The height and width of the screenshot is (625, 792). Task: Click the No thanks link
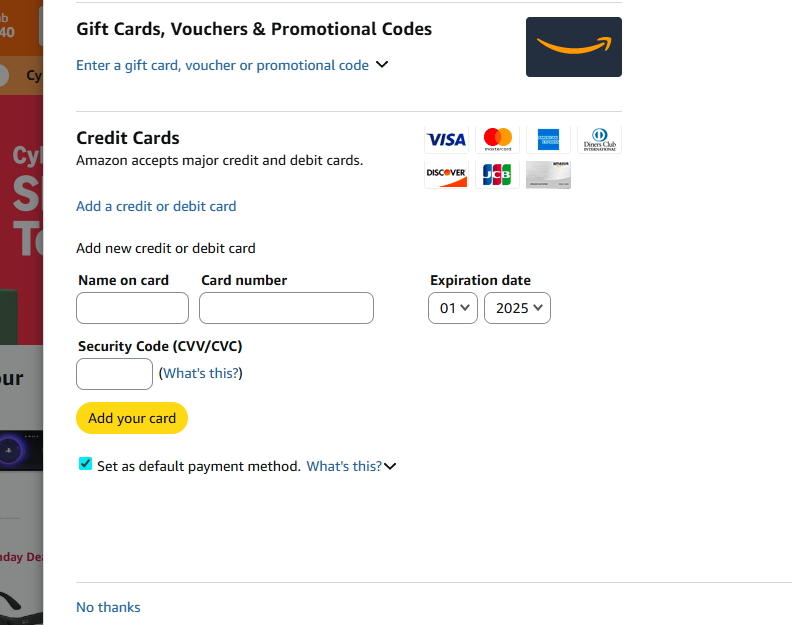click(x=108, y=607)
